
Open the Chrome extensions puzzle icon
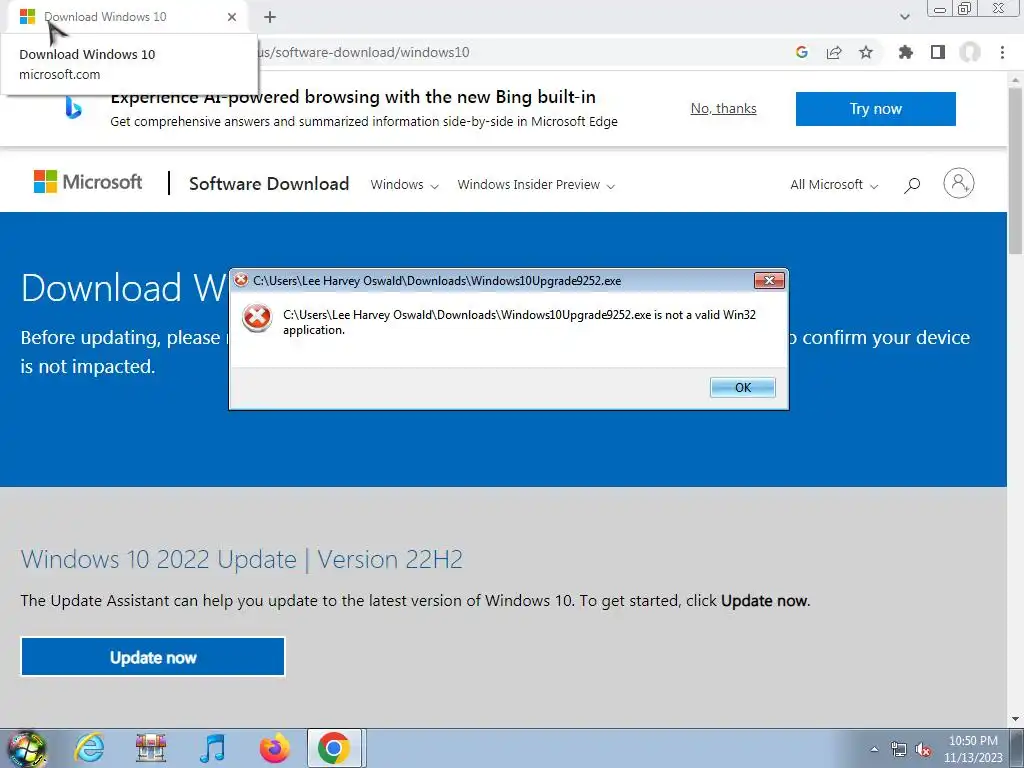click(905, 52)
